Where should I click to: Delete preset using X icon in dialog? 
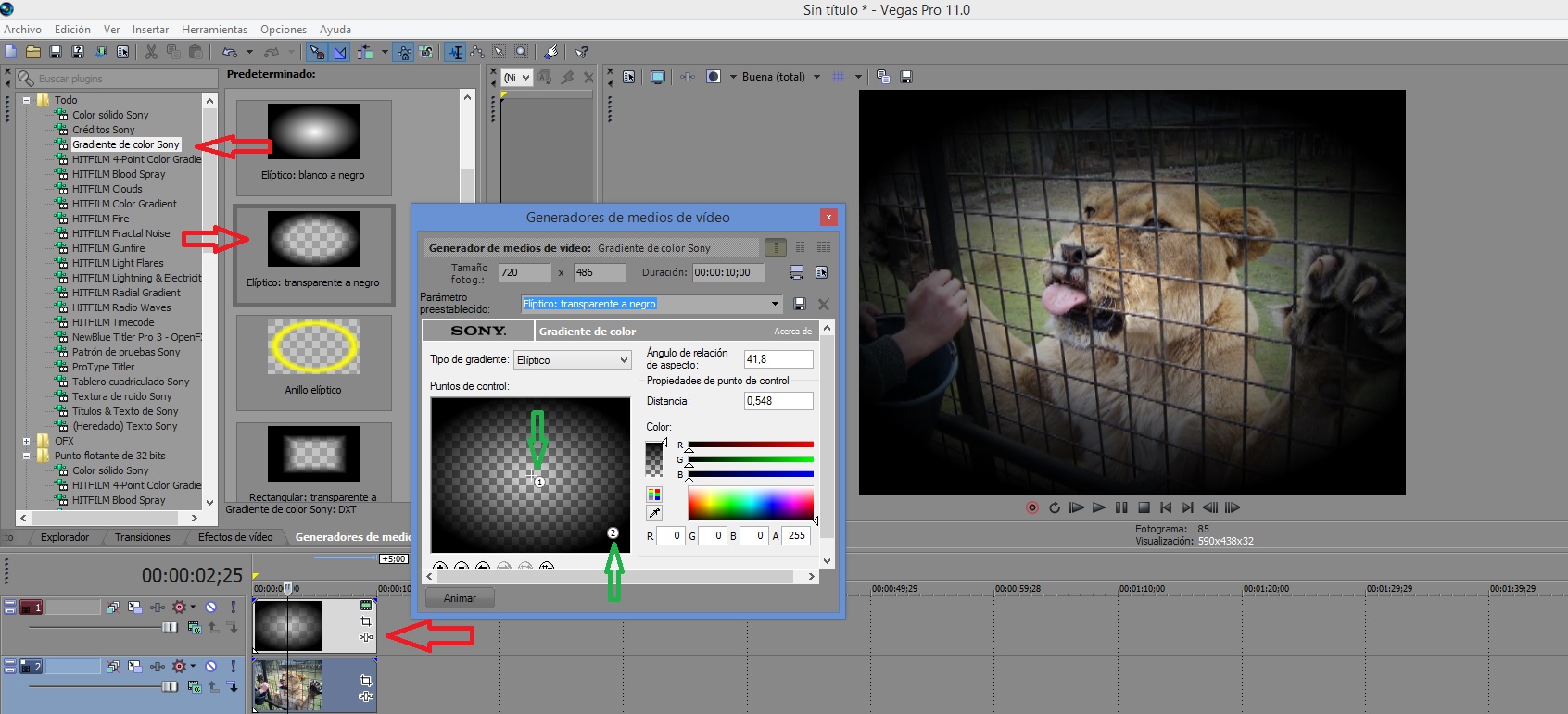(823, 304)
